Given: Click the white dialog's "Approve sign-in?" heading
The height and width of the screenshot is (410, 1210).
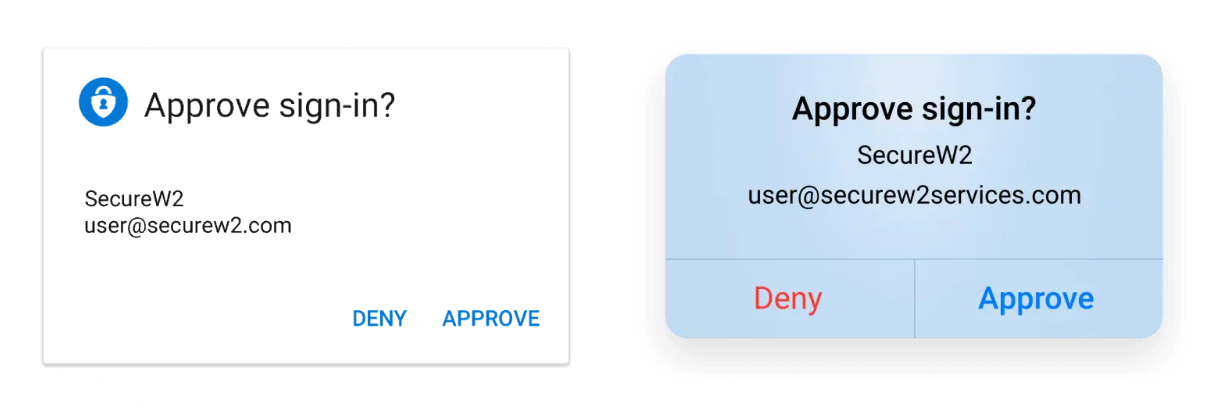Looking at the screenshot, I should click(270, 105).
